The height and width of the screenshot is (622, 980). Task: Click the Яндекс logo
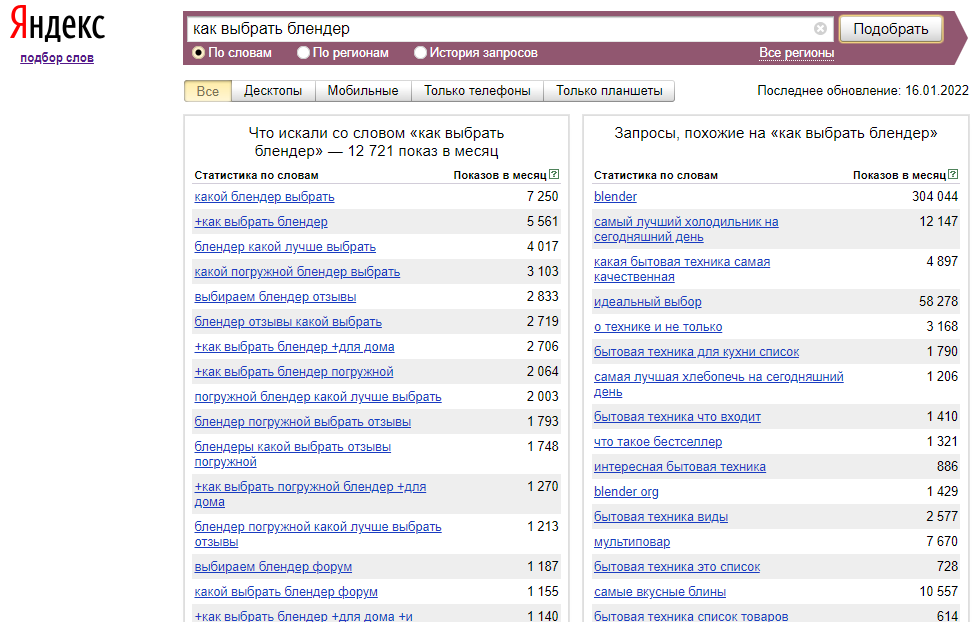[58, 24]
